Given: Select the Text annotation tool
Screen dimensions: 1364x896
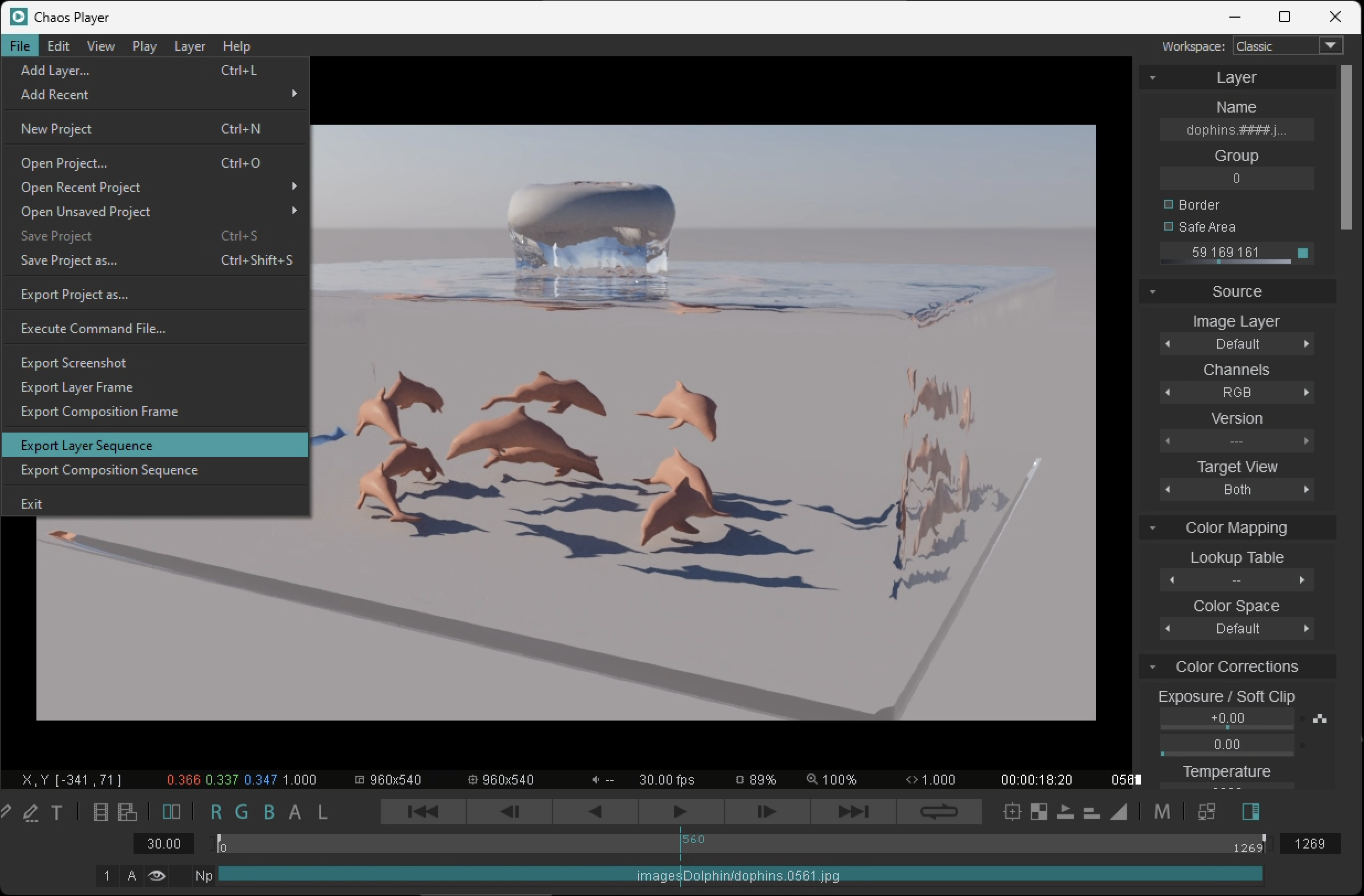Looking at the screenshot, I should click(57, 812).
